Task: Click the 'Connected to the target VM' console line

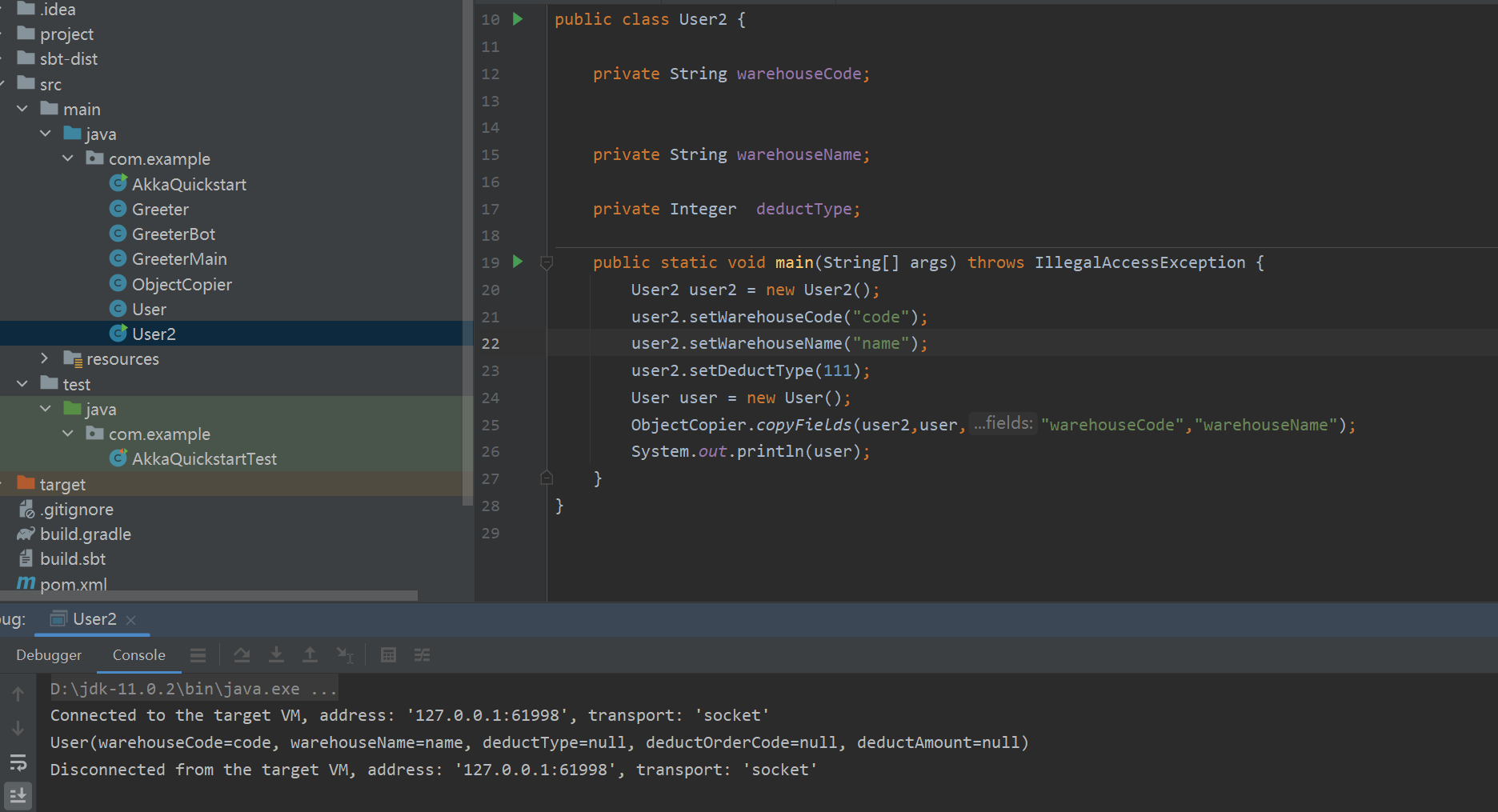Action: pos(410,715)
